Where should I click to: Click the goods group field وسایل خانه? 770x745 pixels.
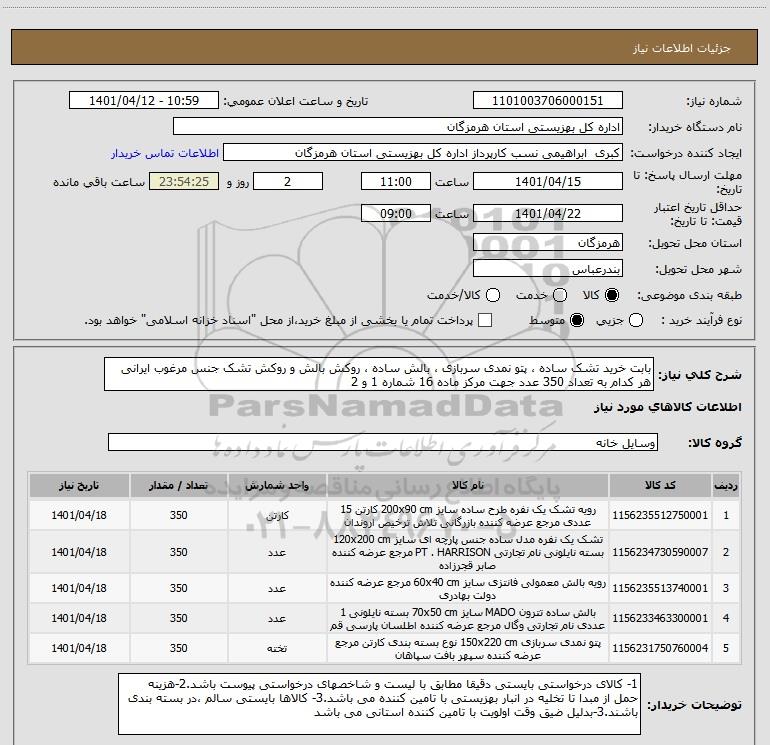[x=383, y=442]
